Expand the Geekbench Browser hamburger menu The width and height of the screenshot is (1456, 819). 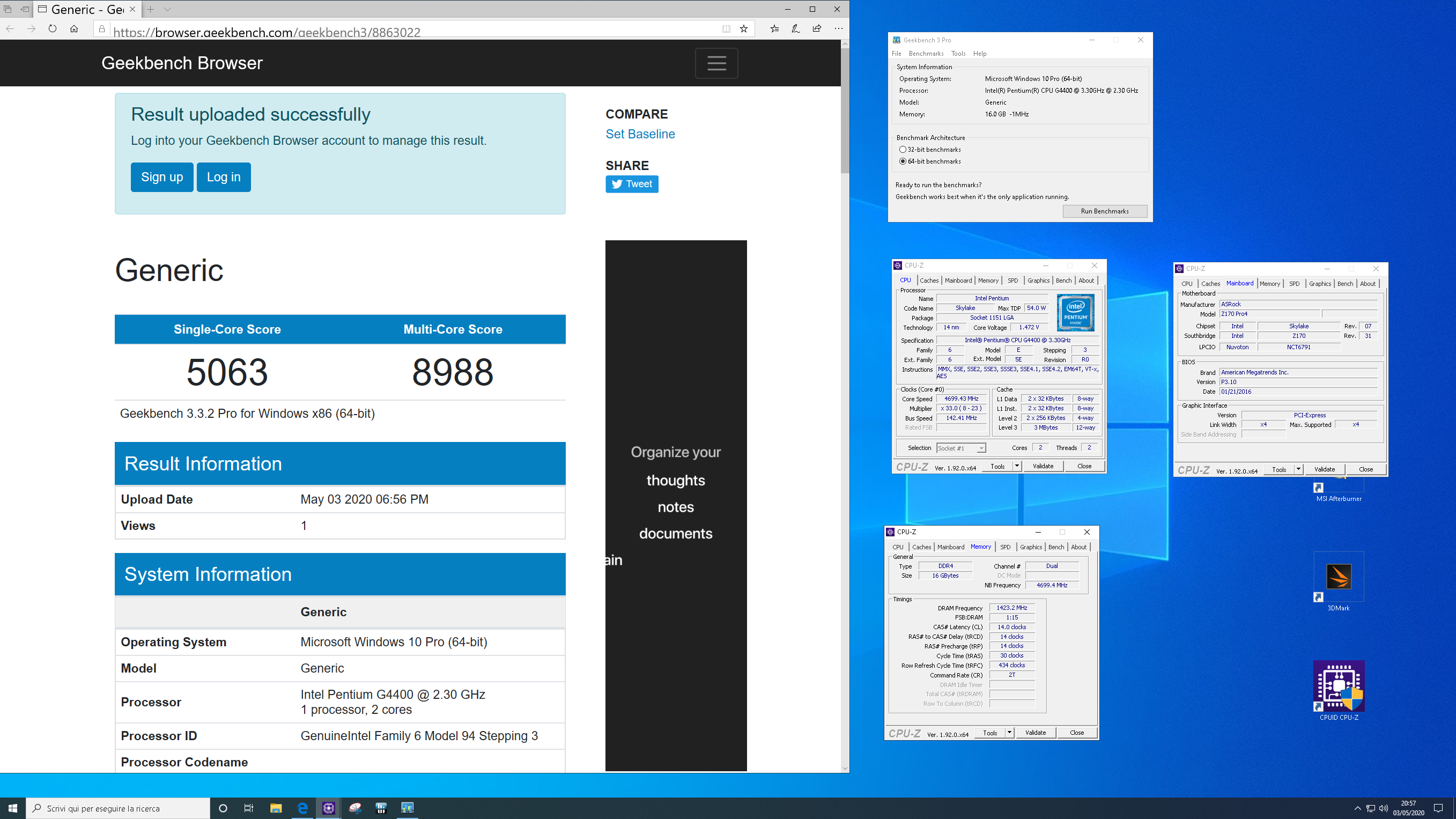(716, 63)
